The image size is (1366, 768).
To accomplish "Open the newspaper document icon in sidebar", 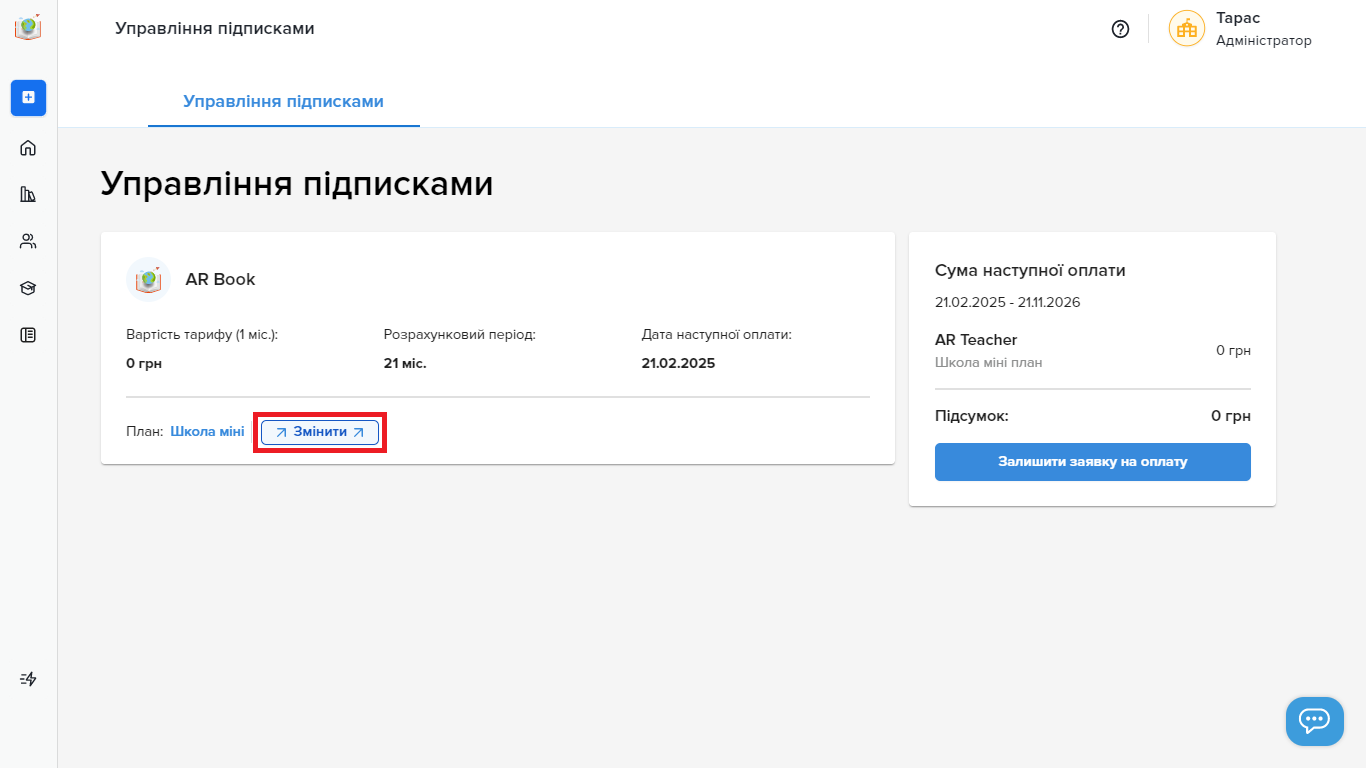I will click(x=28, y=335).
